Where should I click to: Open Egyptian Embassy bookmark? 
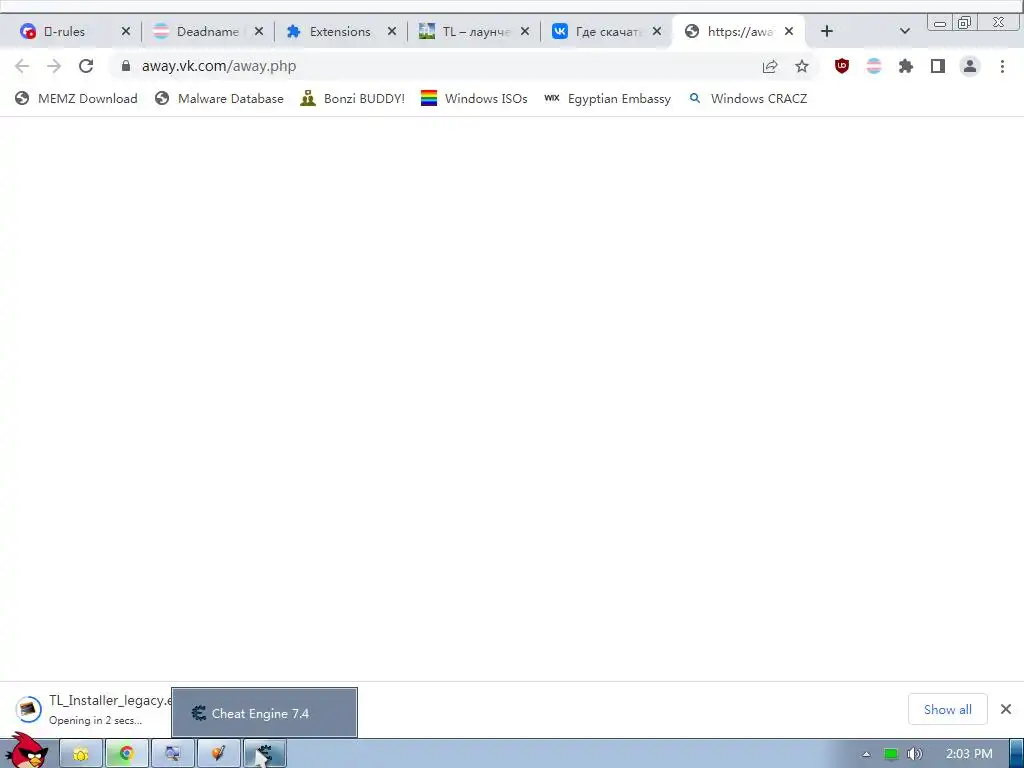(x=608, y=99)
